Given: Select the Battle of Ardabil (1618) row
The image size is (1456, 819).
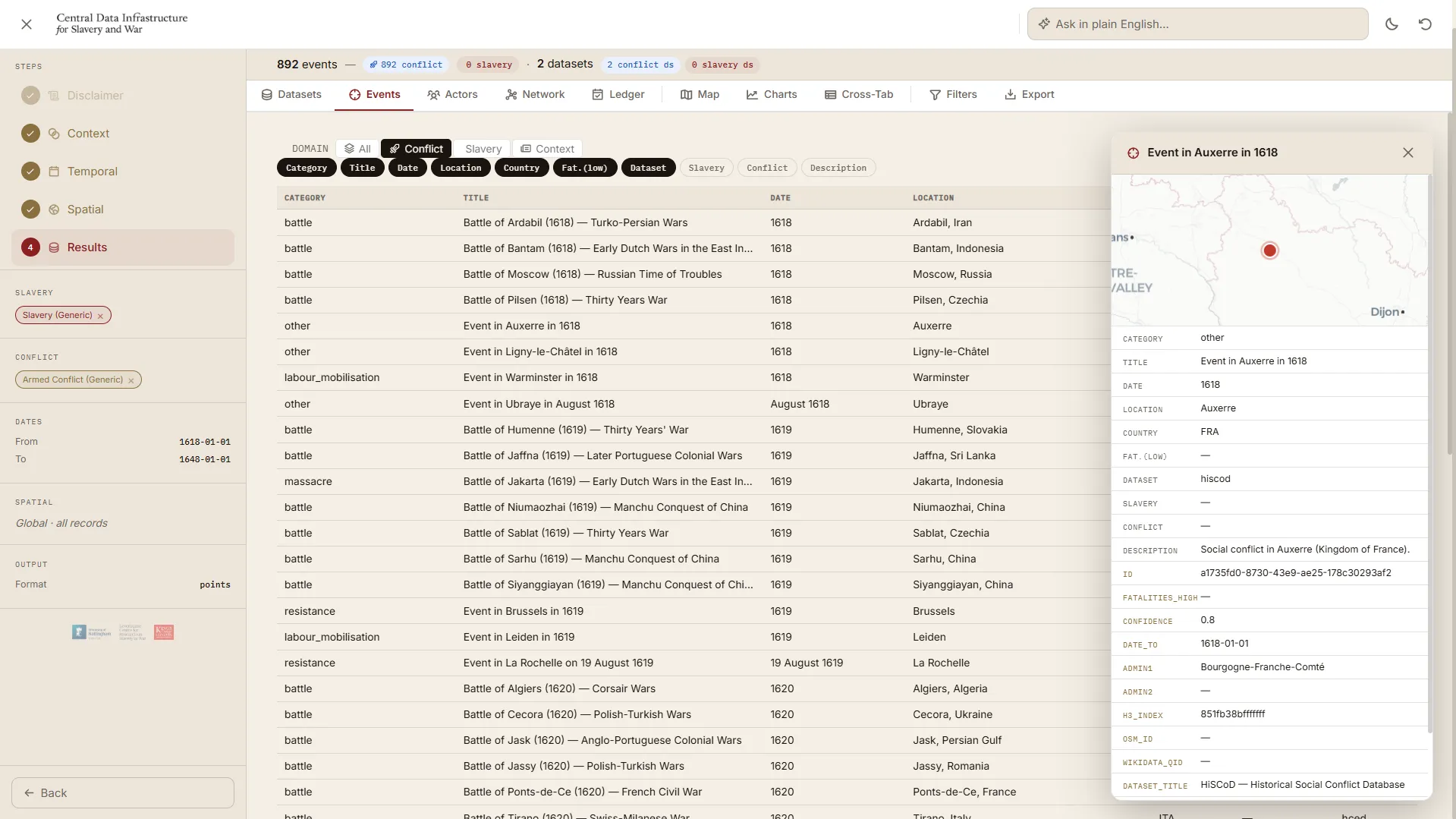Looking at the screenshot, I should [x=693, y=222].
